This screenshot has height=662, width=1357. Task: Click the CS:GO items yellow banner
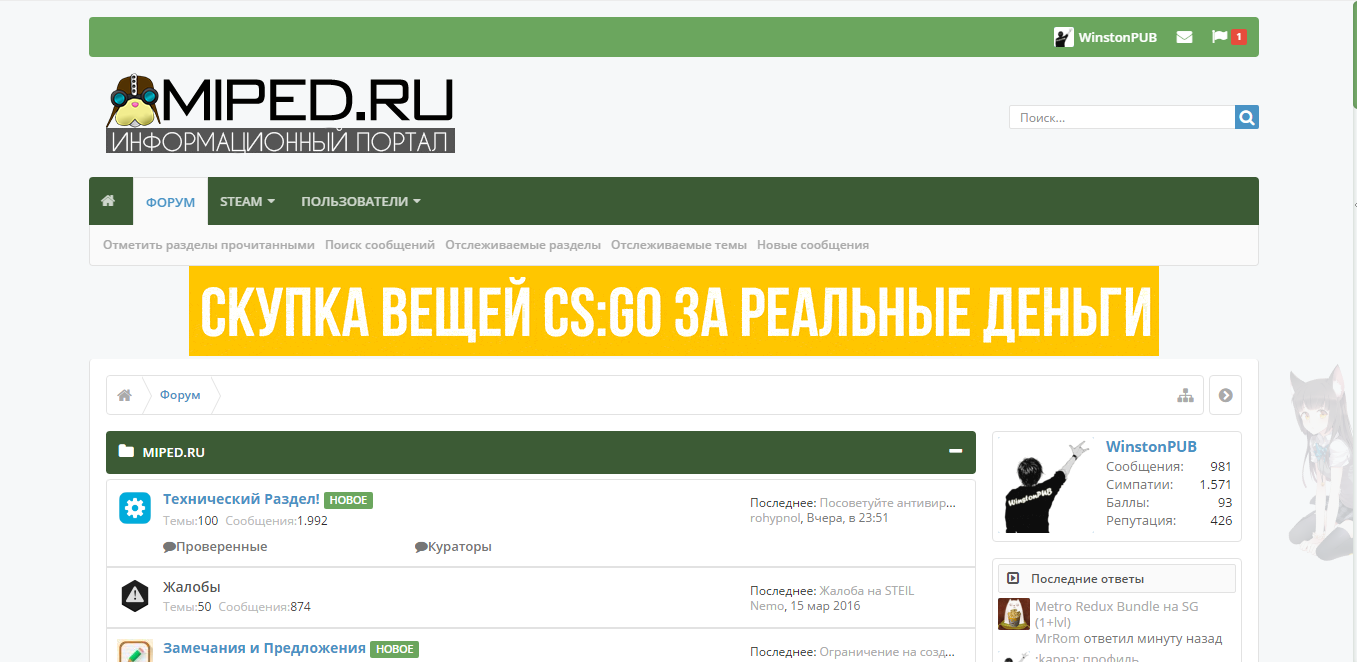[674, 311]
